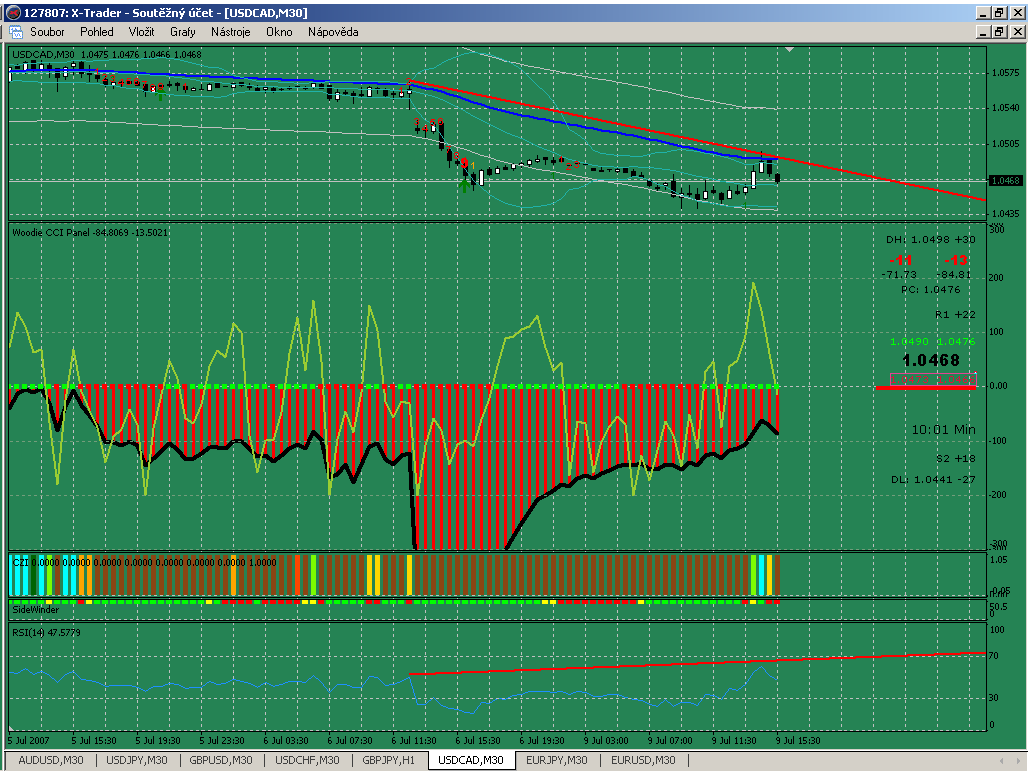
Task: Switch to the USDCHF,M30 chart tab
Action: click(x=307, y=760)
